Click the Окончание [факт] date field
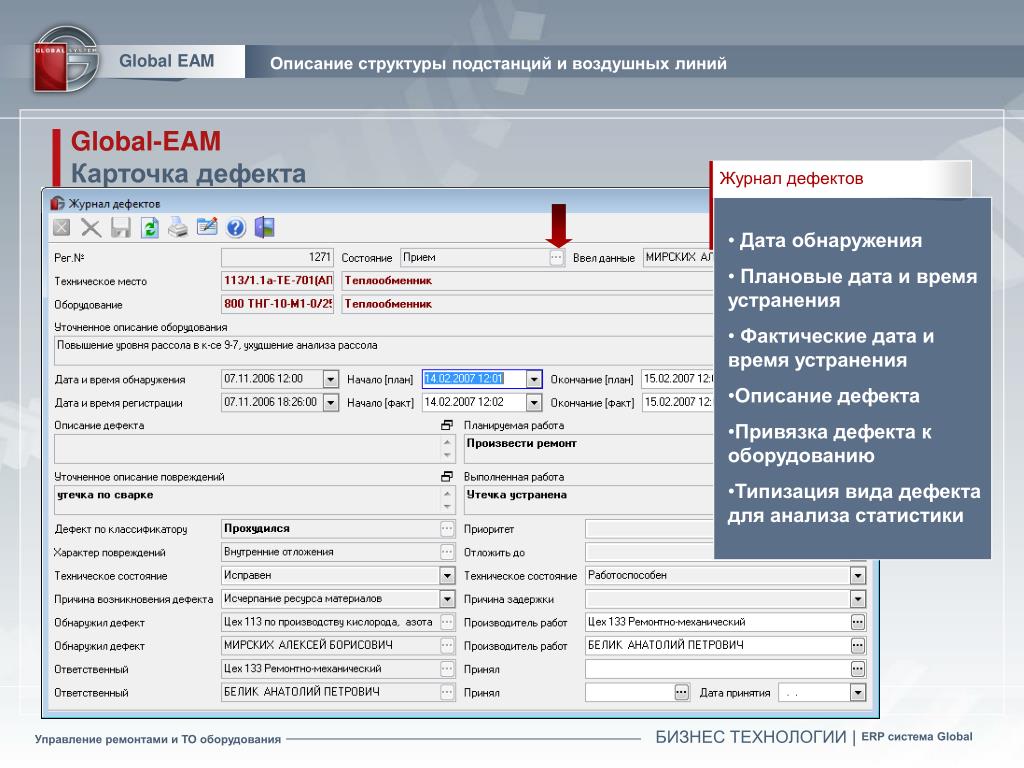 pos(677,402)
